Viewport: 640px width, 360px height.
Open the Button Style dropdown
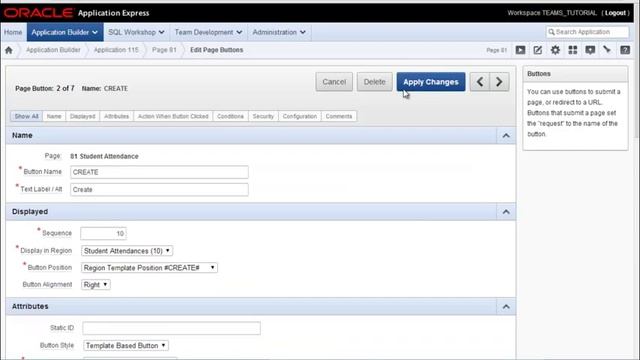pos(126,345)
